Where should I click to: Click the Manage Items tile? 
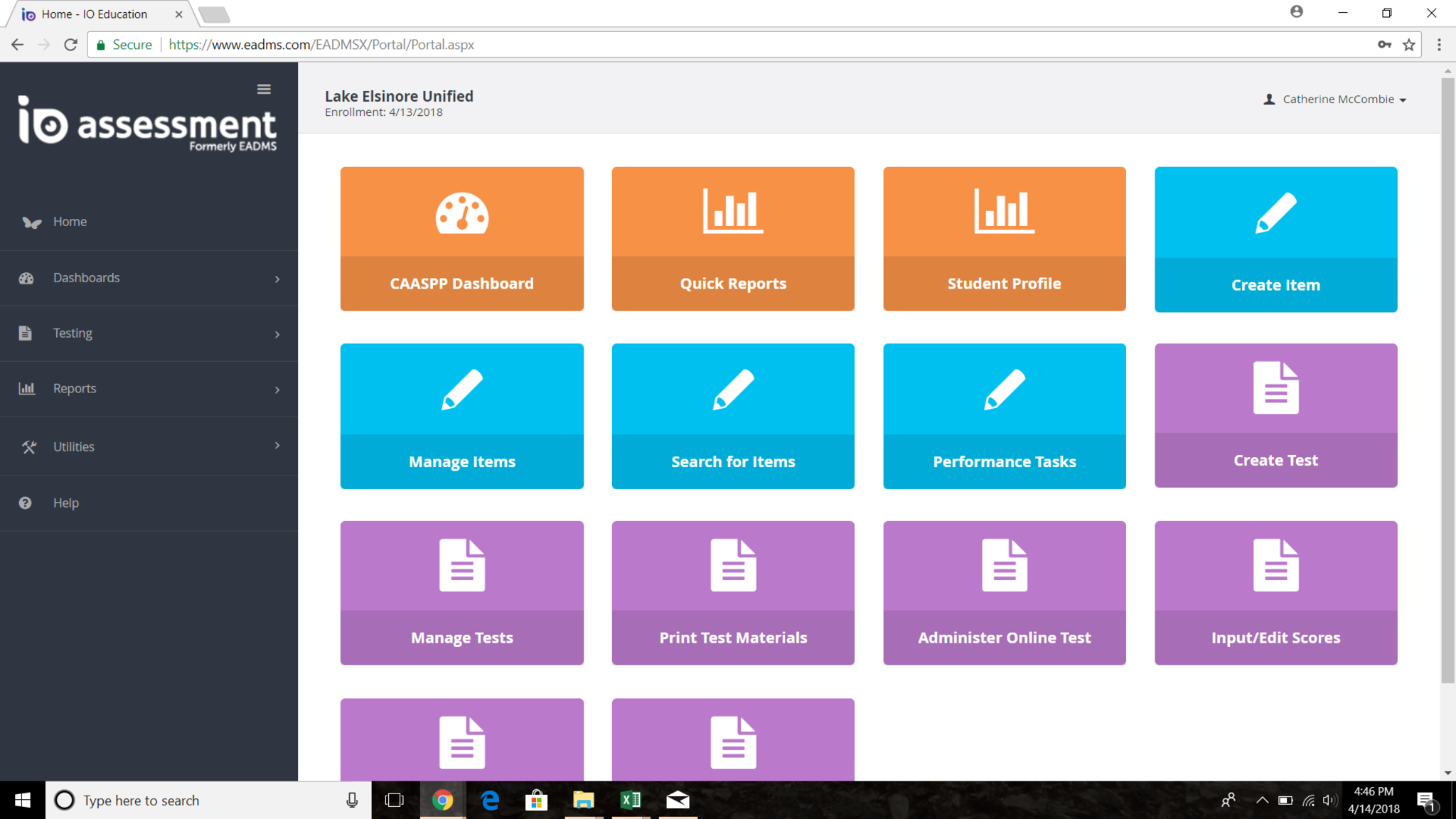[461, 416]
